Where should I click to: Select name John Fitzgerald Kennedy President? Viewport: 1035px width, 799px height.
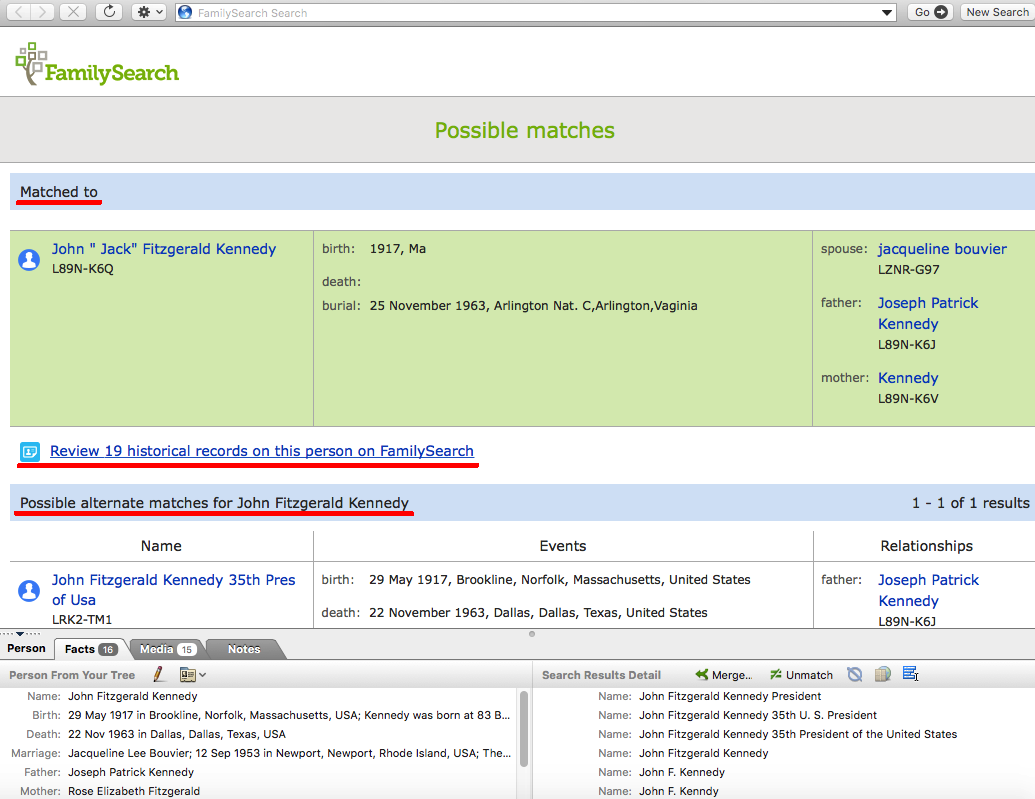click(x=730, y=696)
